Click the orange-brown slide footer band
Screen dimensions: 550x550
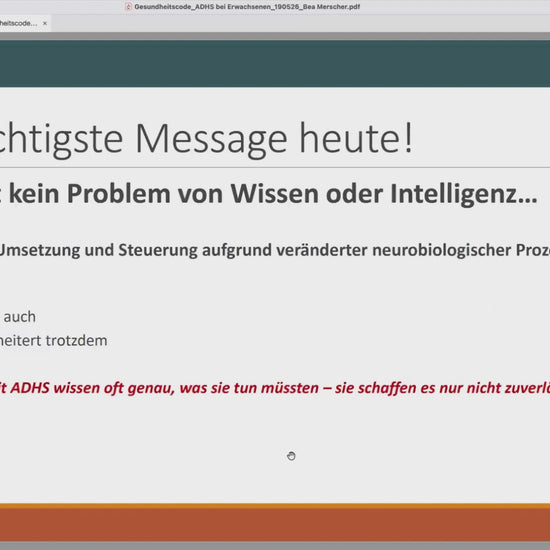click(275, 524)
